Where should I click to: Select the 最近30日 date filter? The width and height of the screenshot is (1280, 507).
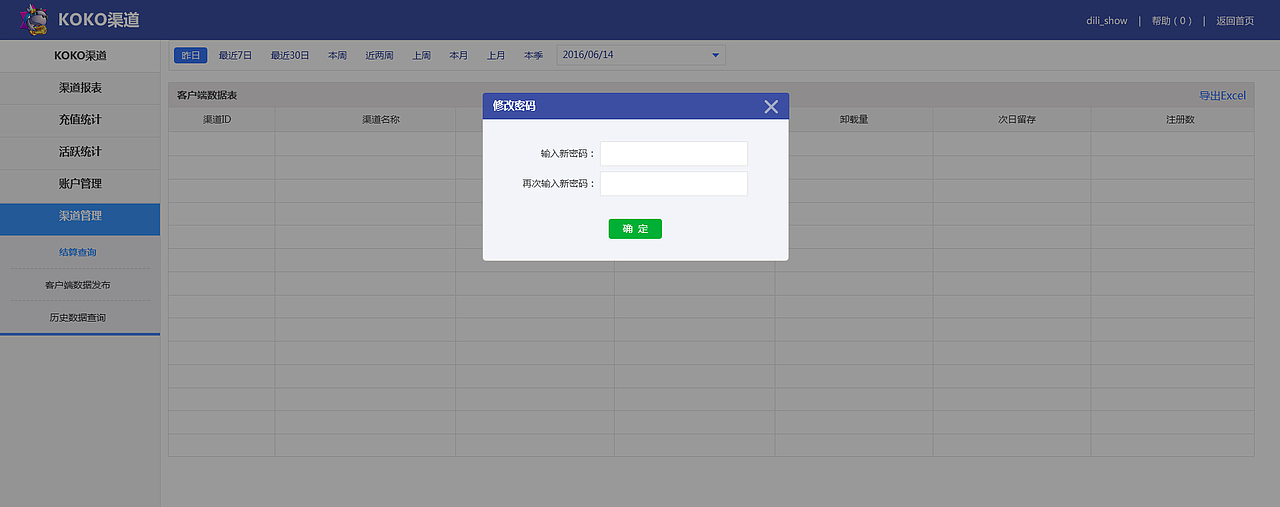click(290, 56)
